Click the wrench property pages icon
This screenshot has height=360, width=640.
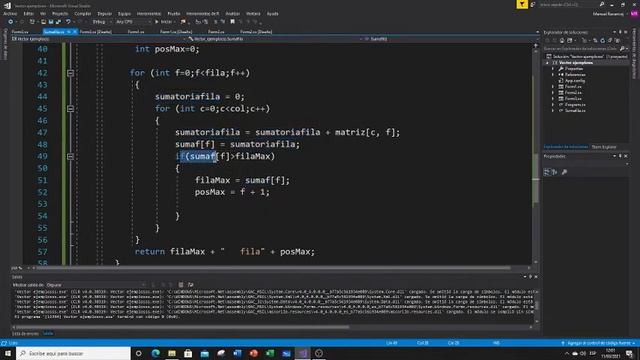coord(564,172)
